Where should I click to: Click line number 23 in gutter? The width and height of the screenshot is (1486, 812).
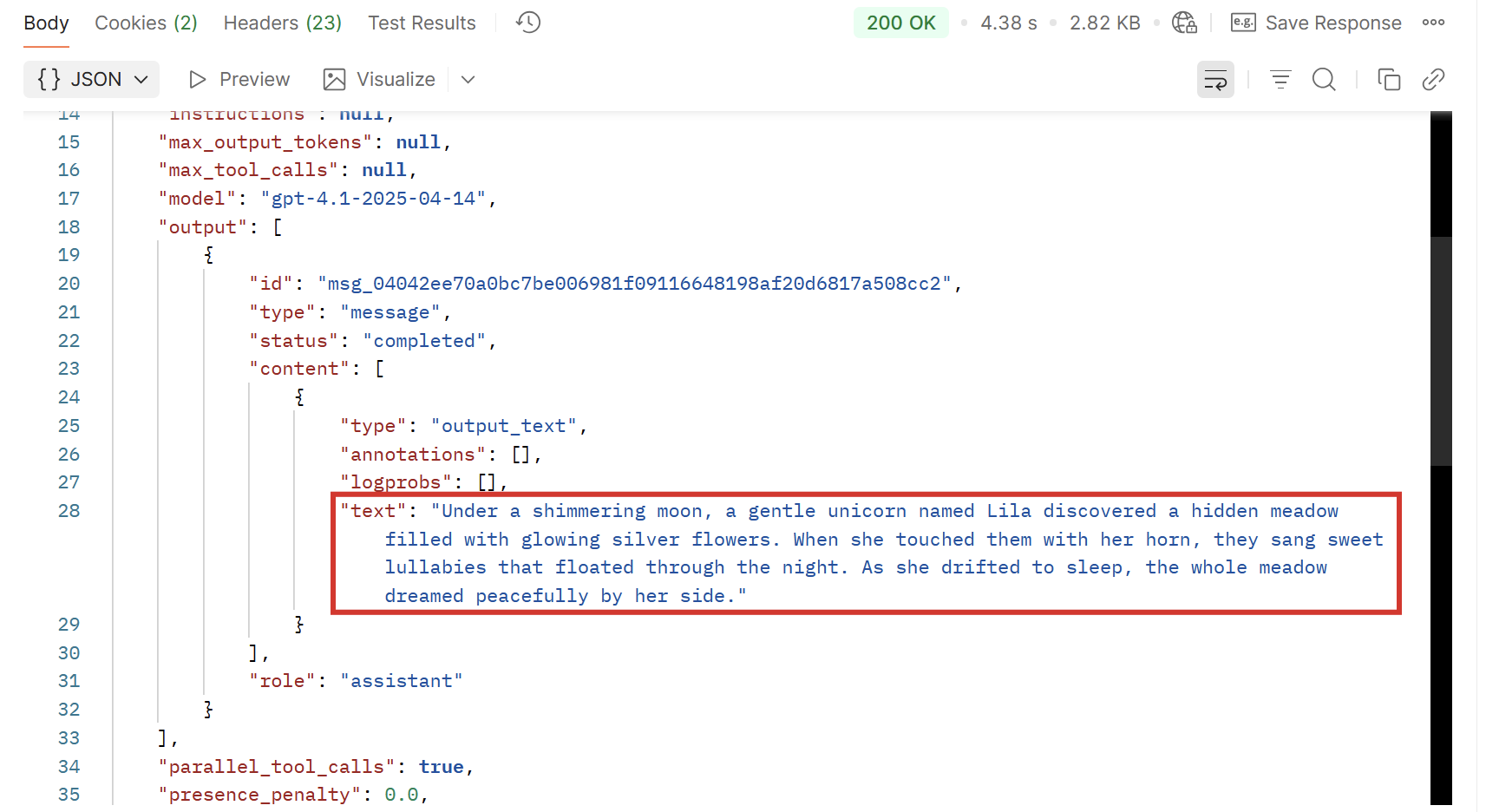point(69,369)
